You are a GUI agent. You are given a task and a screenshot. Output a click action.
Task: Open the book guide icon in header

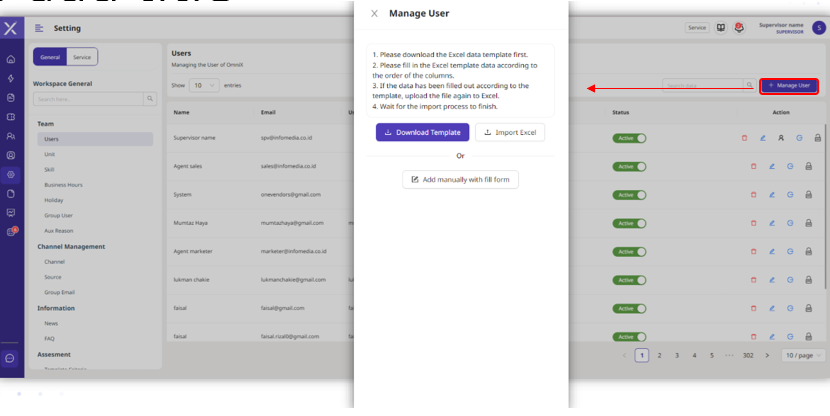(x=720, y=28)
